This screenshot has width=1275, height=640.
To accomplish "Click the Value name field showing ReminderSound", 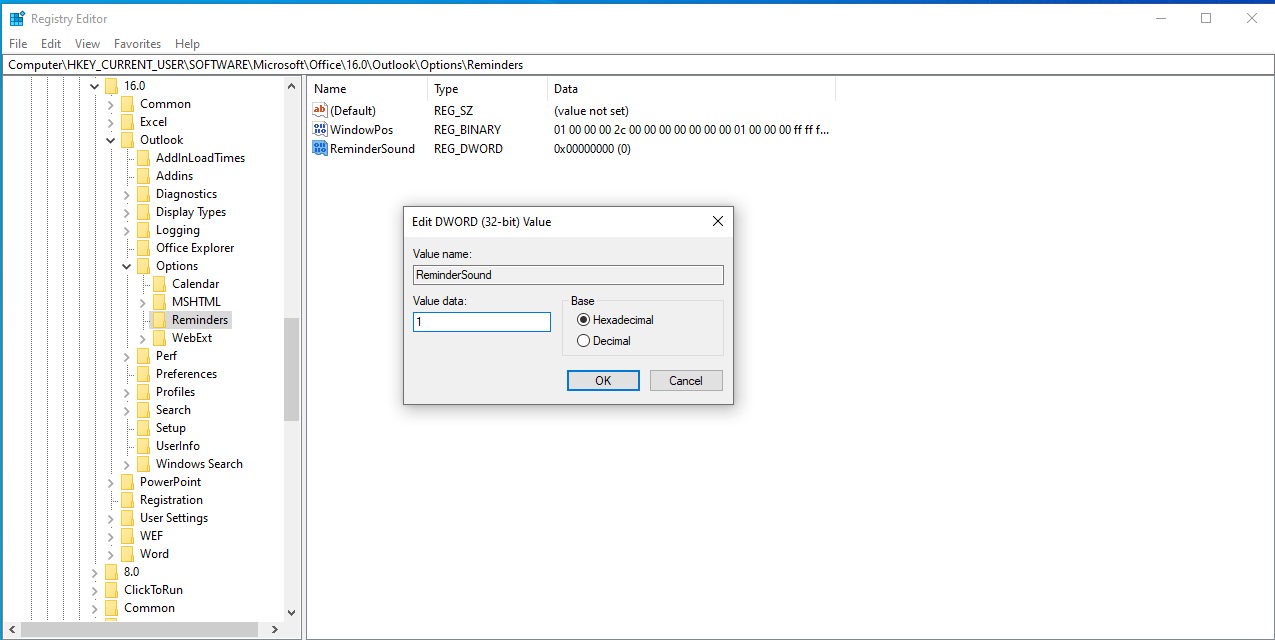I will pos(568,275).
